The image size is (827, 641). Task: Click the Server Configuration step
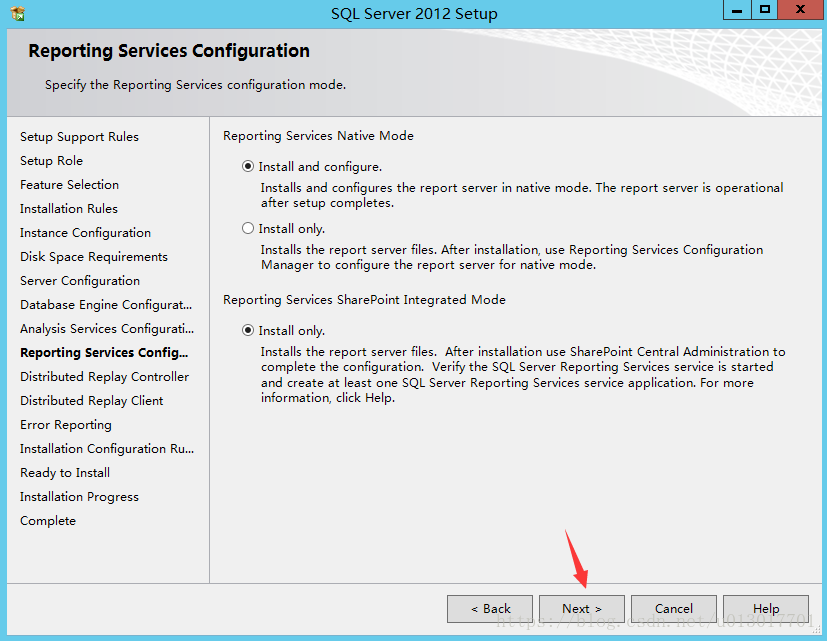pos(80,281)
